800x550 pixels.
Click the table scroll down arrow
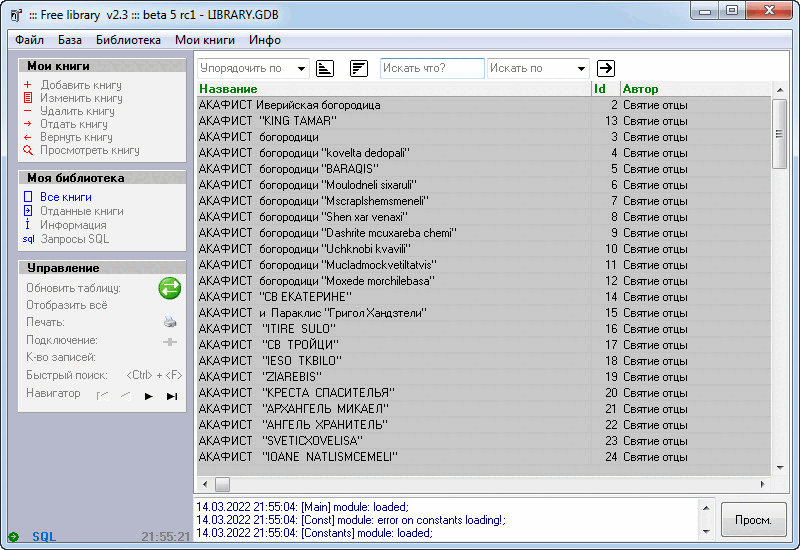click(780, 467)
